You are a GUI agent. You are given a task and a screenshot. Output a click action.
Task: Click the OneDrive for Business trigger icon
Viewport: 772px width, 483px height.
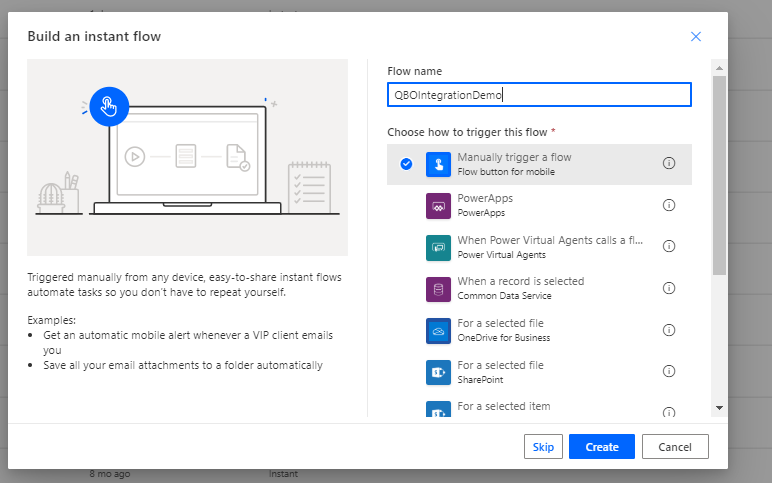(x=438, y=331)
